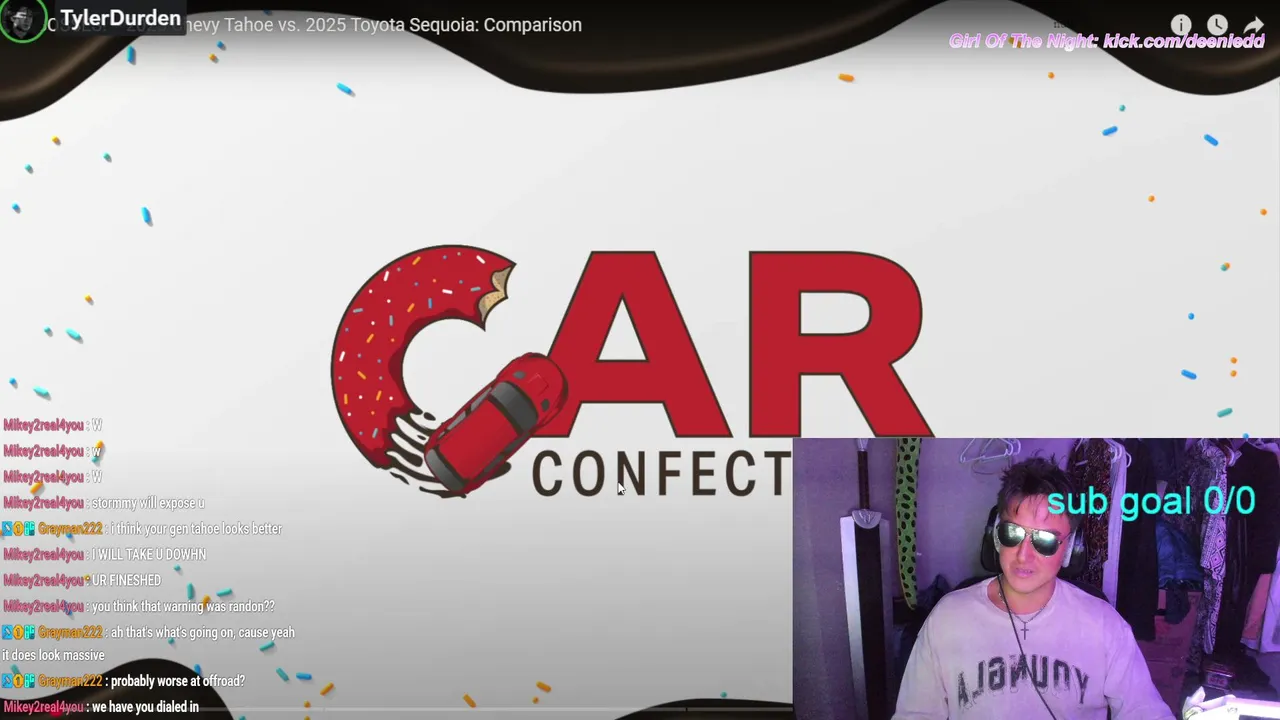
Task: Select 'ah that's what's going on, cause yeah'
Action: coord(203,633)
